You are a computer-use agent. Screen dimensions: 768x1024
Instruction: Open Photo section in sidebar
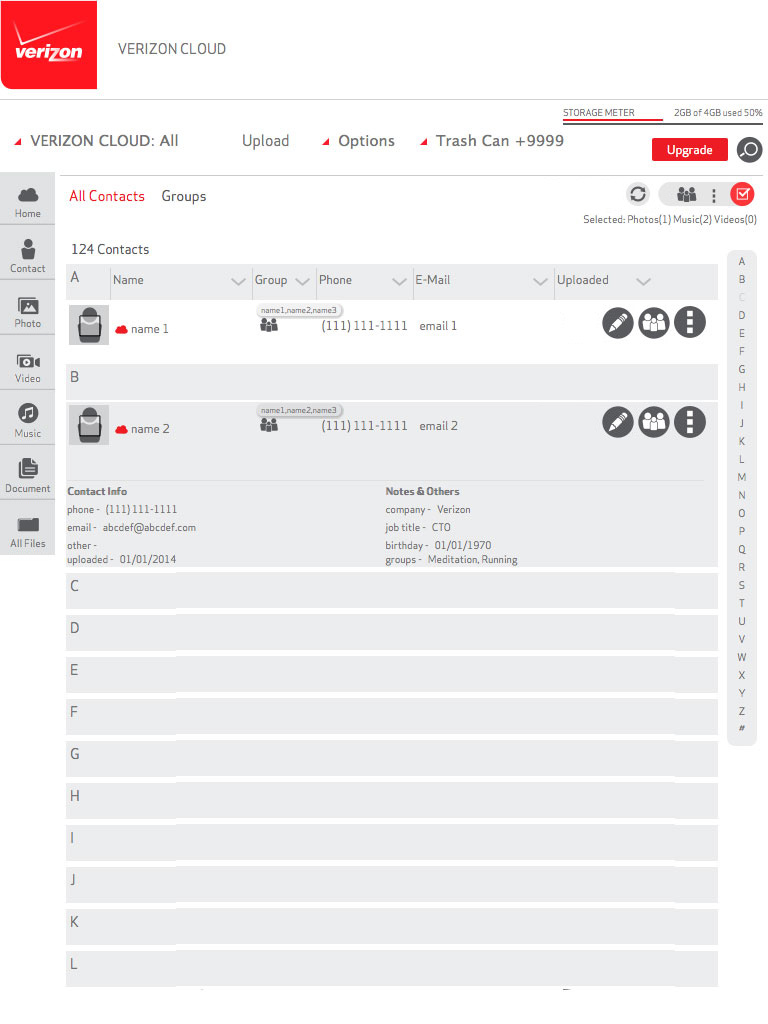[28, 312]
